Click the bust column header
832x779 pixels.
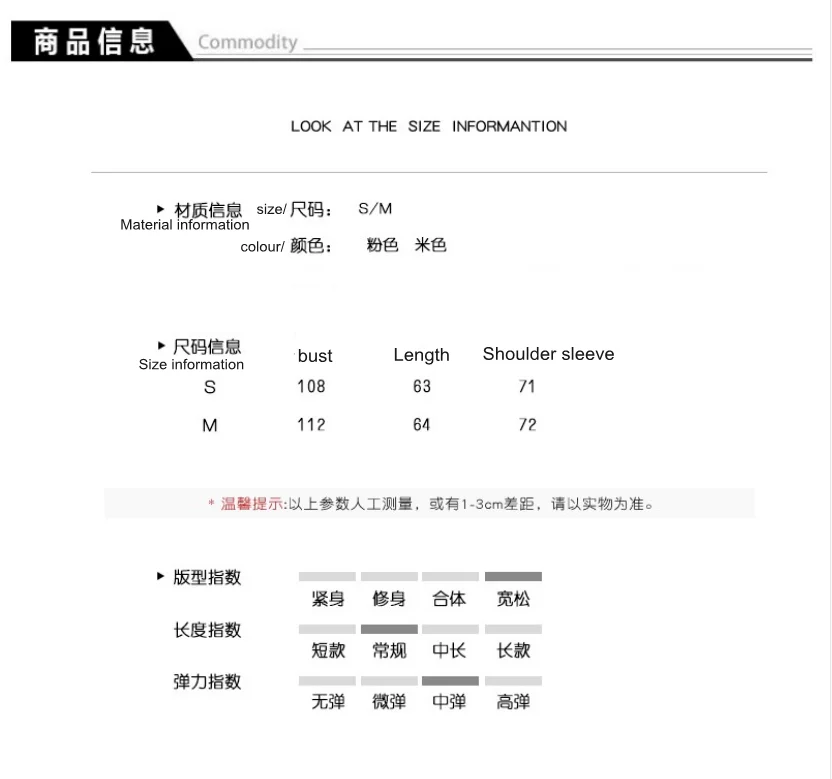[x=315, y=356]
